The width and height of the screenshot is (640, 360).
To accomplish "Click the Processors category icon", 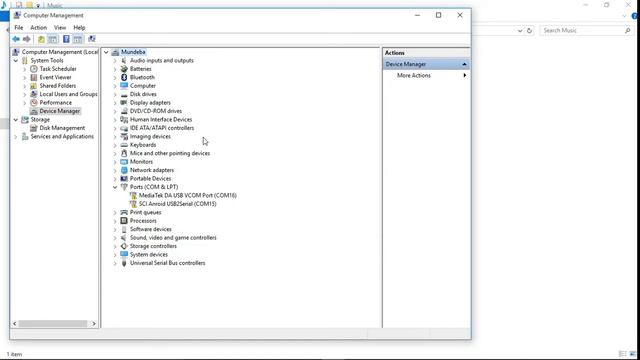I will point(124,221).
